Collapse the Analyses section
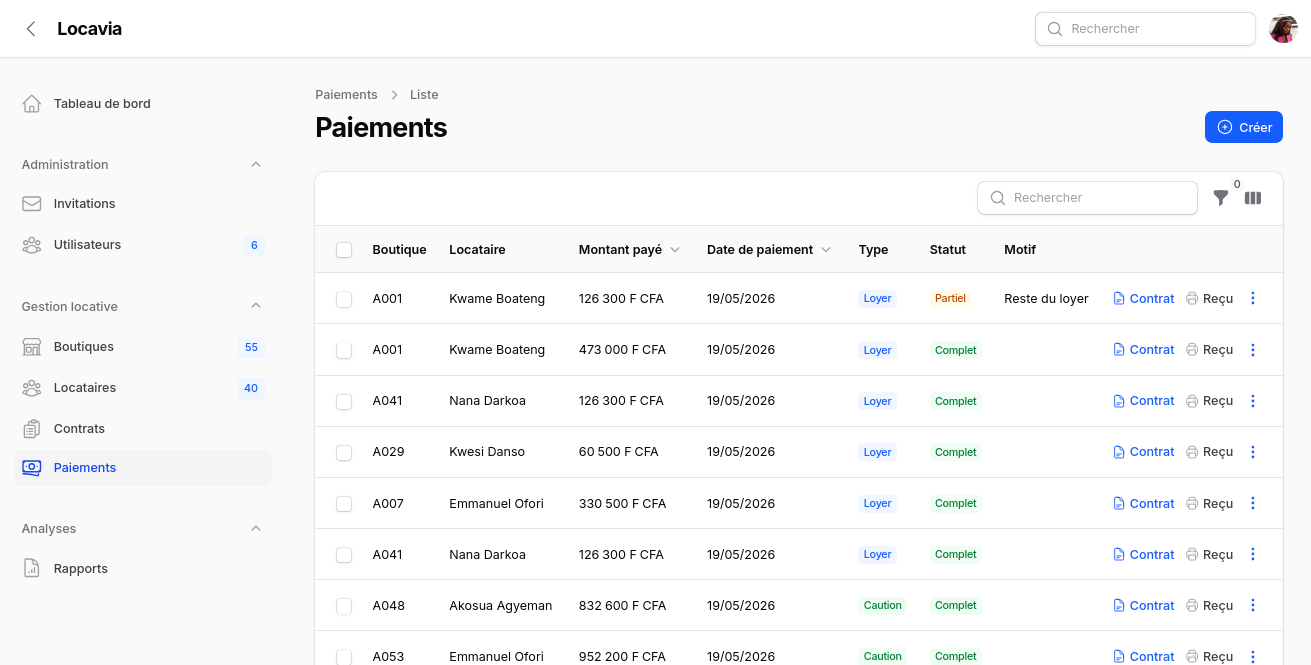Image resolution: width=1311 pixels, height=665 pixels. pos(256,528)
